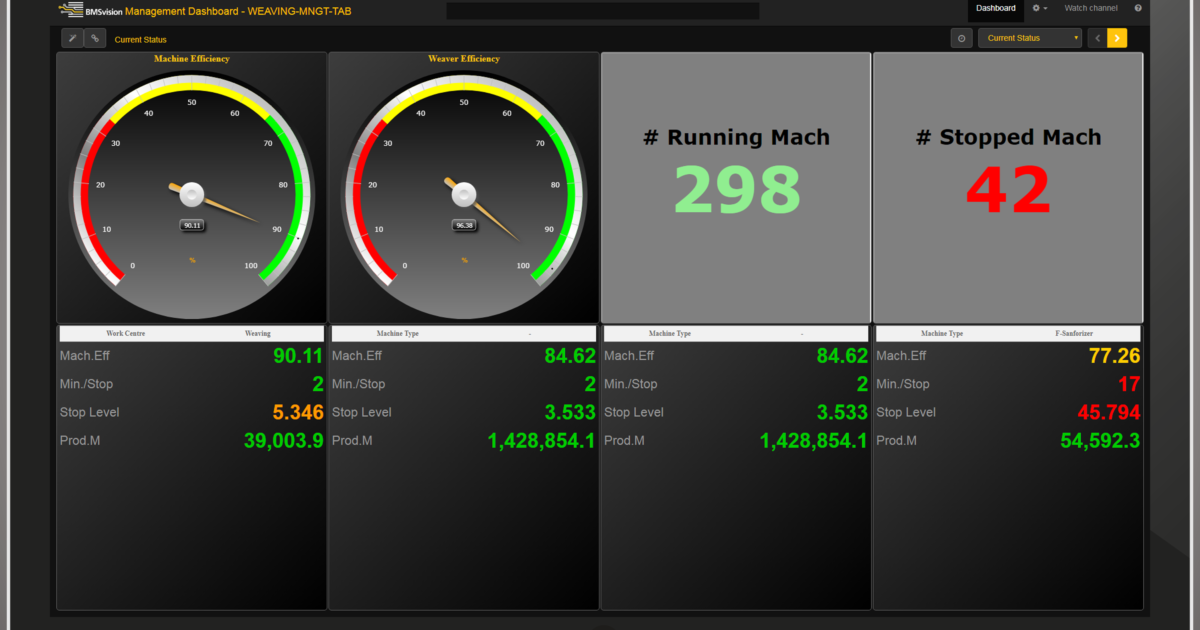The image size is (1200, 630).
Task: Click the Work Centre Weaving header row
Action: point(191,333)
